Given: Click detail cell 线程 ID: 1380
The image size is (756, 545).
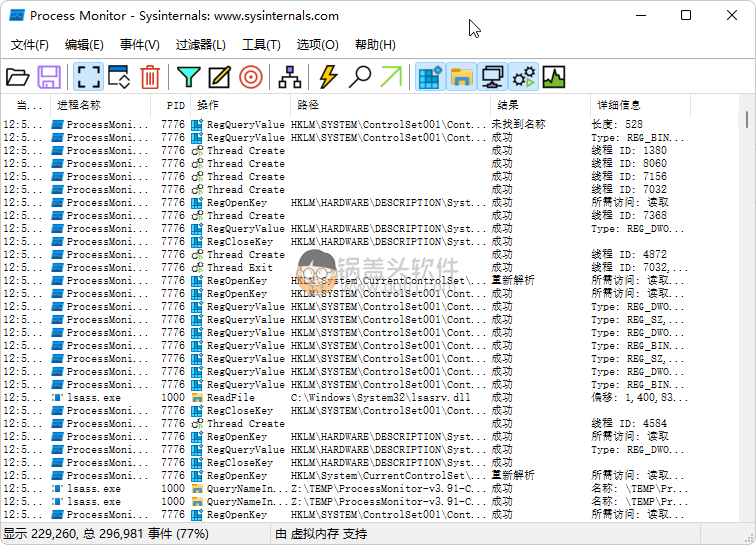Looking at the screenshot, I should pos(629,150).
